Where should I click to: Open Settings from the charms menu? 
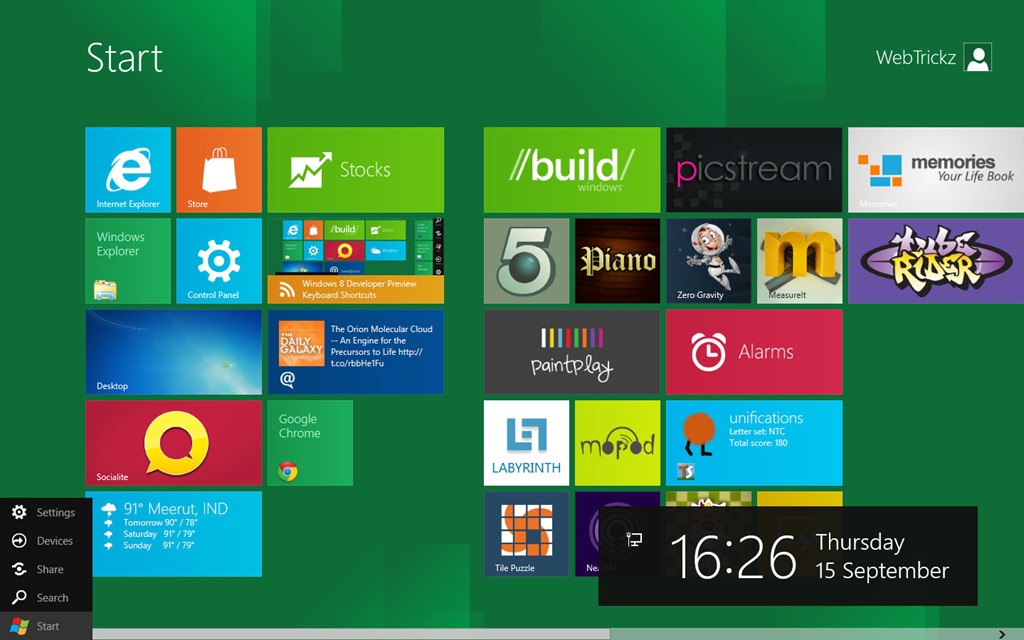(46, 513)
